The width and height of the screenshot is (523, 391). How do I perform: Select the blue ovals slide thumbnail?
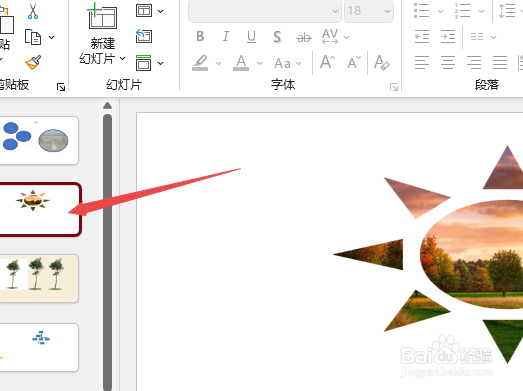tap(38, 140)
